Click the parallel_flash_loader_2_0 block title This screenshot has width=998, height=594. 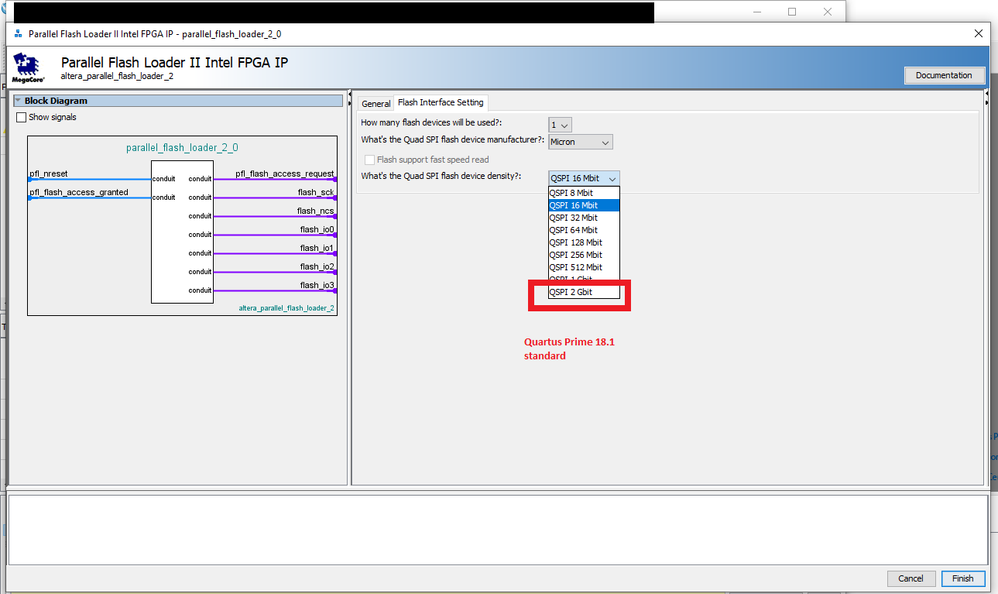pos(182,148)
